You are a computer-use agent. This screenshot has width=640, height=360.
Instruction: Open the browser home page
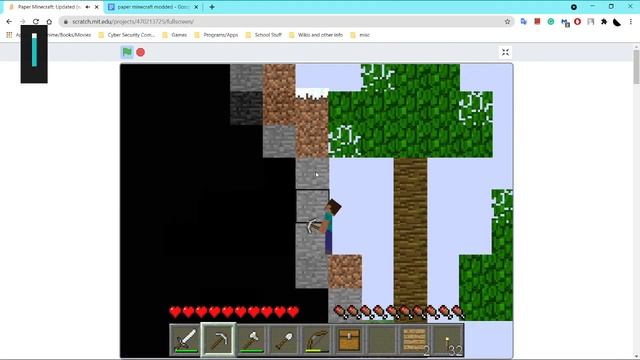[x=49, y=22]
